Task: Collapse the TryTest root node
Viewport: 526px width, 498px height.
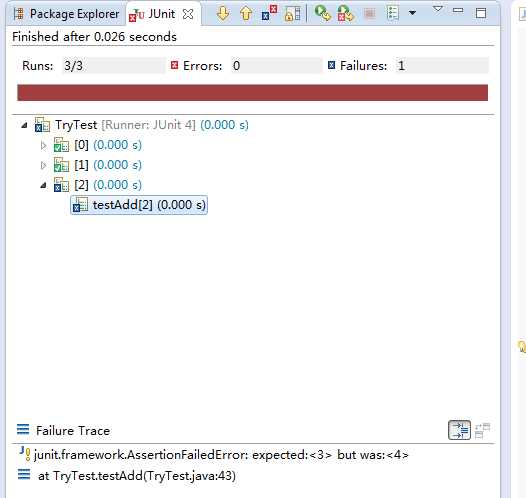Action: pos(24,125)
